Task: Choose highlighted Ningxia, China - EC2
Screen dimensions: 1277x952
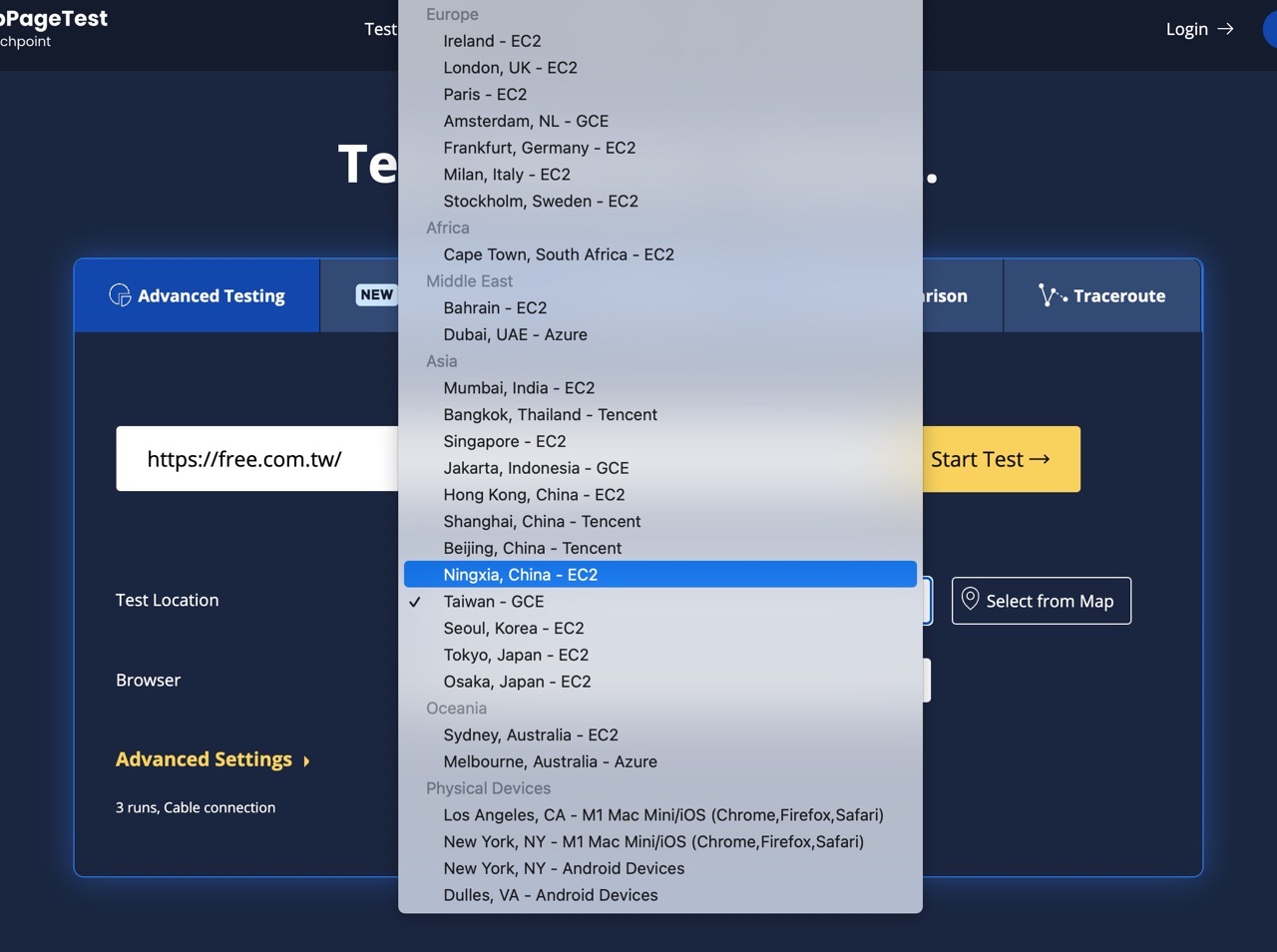Action: [660, 575]
